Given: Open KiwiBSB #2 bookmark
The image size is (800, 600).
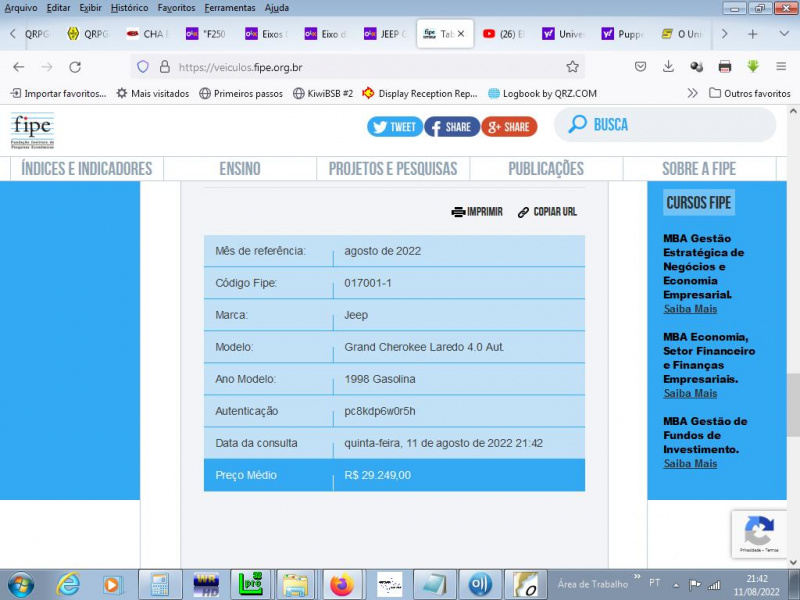Looking at the screenshot, I should tap(323, 93).
